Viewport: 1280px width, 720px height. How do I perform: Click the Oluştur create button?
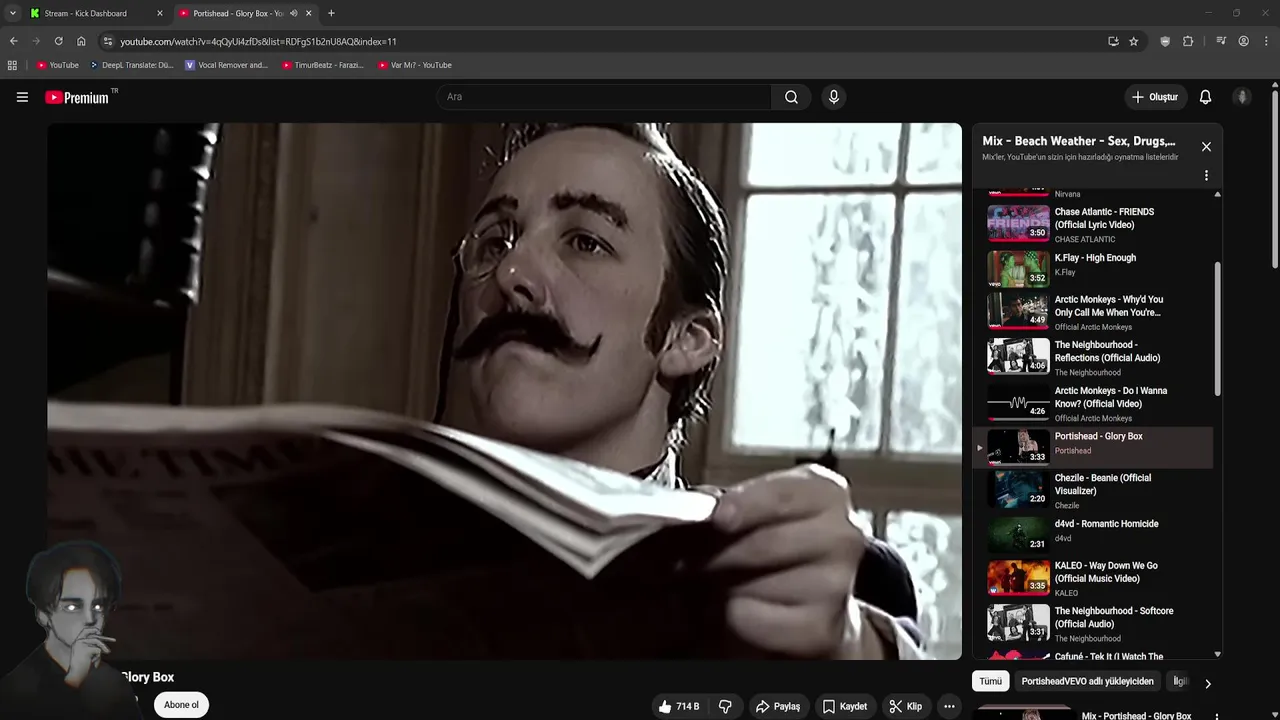point(1154,97)
